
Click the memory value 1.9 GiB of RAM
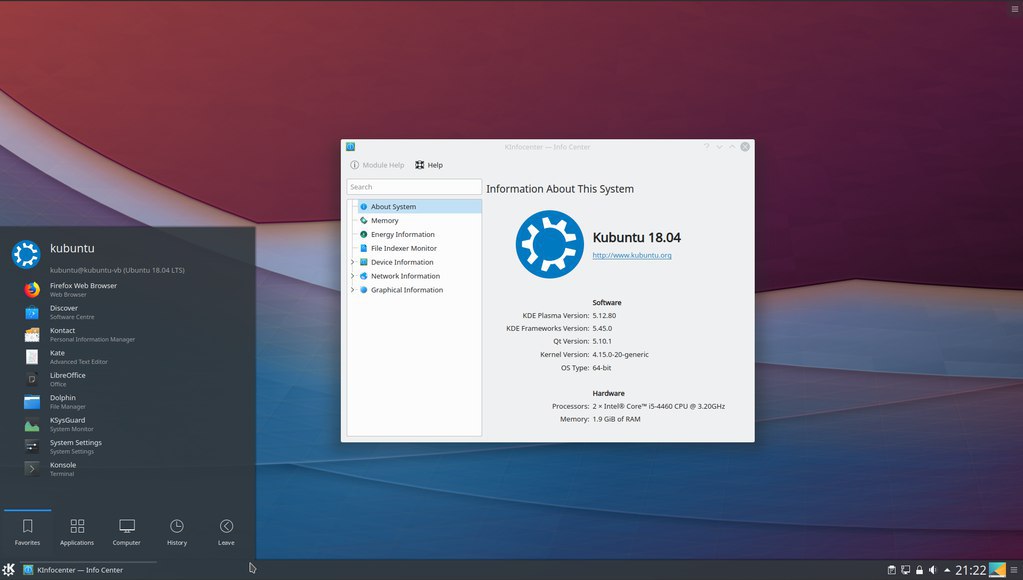pyautogui.click(x=617, y=420)
